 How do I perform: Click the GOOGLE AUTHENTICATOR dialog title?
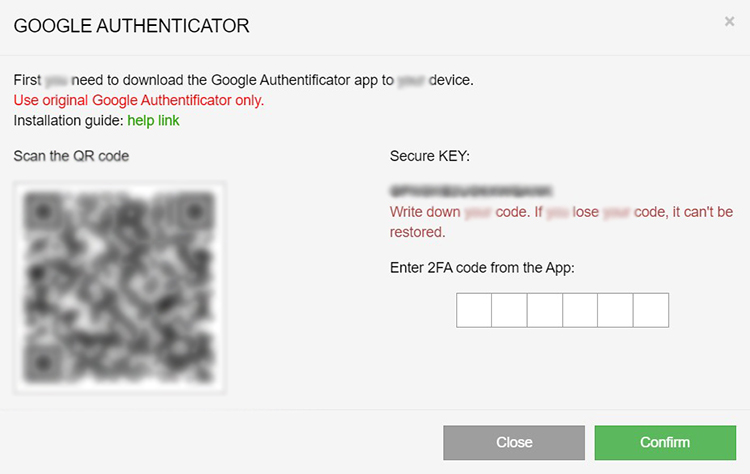pyautogui.click(x=132, y=26)
